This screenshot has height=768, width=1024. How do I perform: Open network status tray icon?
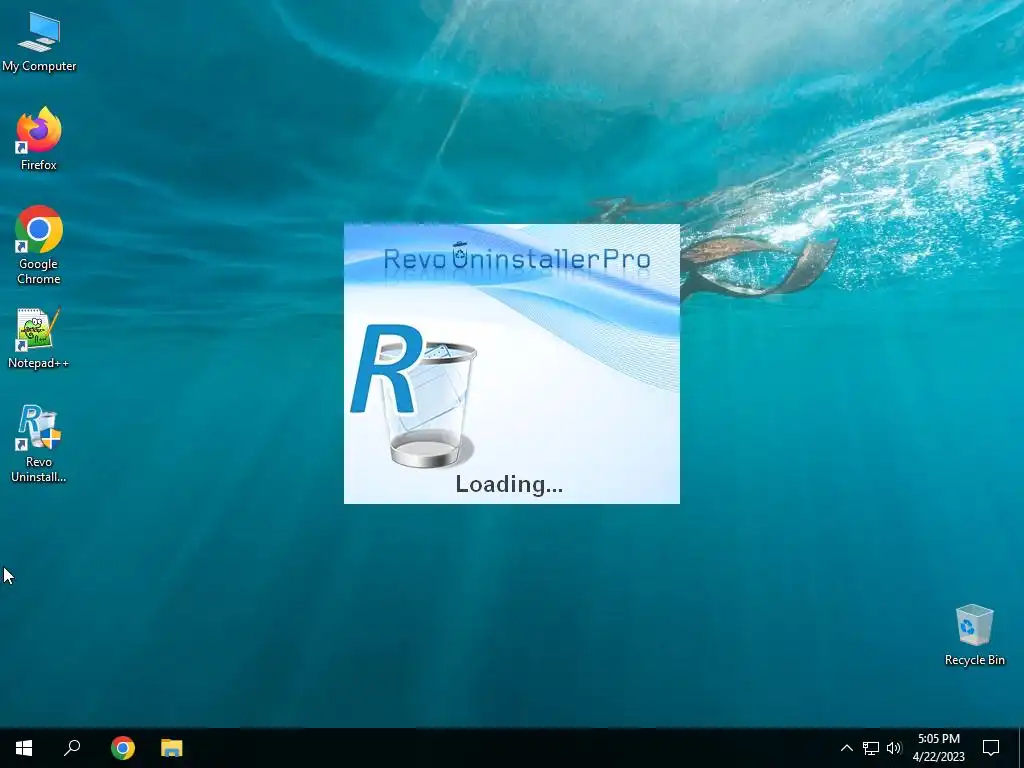pyautogui.click(x=871, y=748)
